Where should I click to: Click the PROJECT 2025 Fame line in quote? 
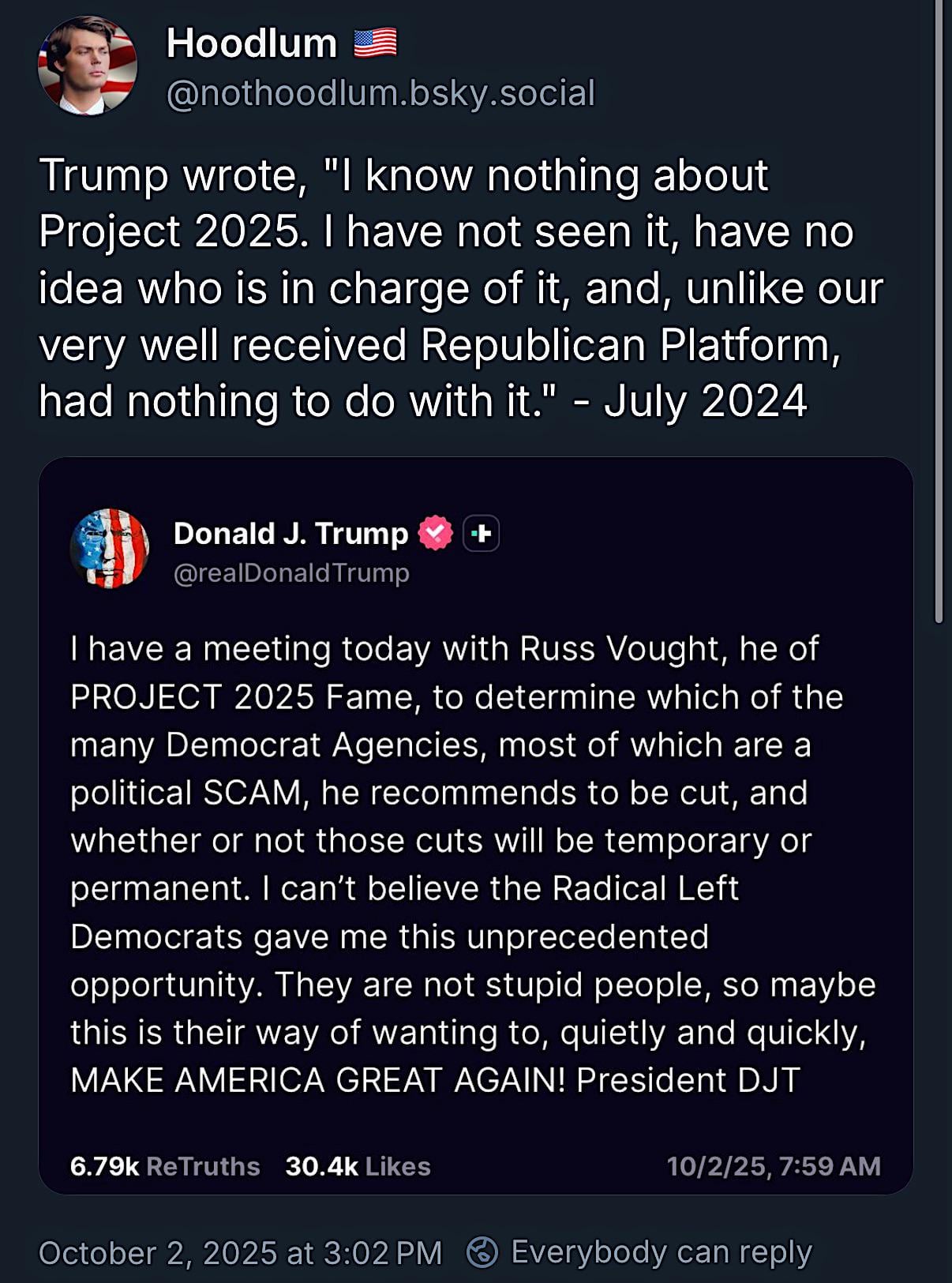point(456,697)
